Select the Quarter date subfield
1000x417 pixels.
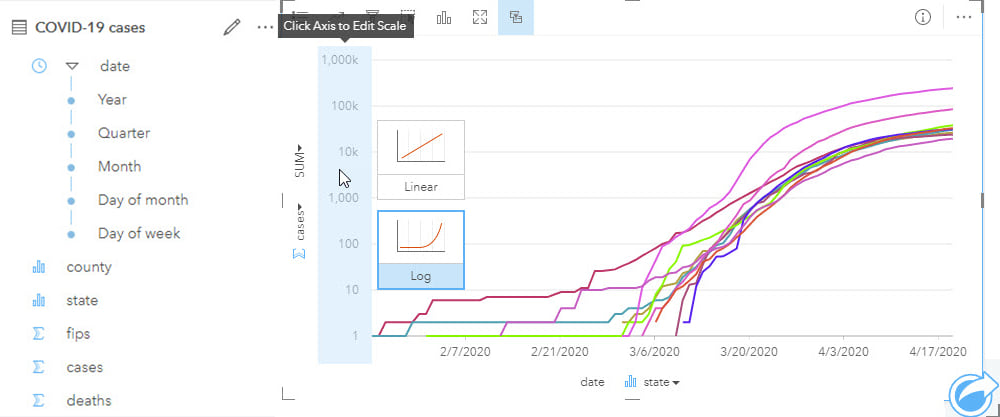click(x=123, y=133)
